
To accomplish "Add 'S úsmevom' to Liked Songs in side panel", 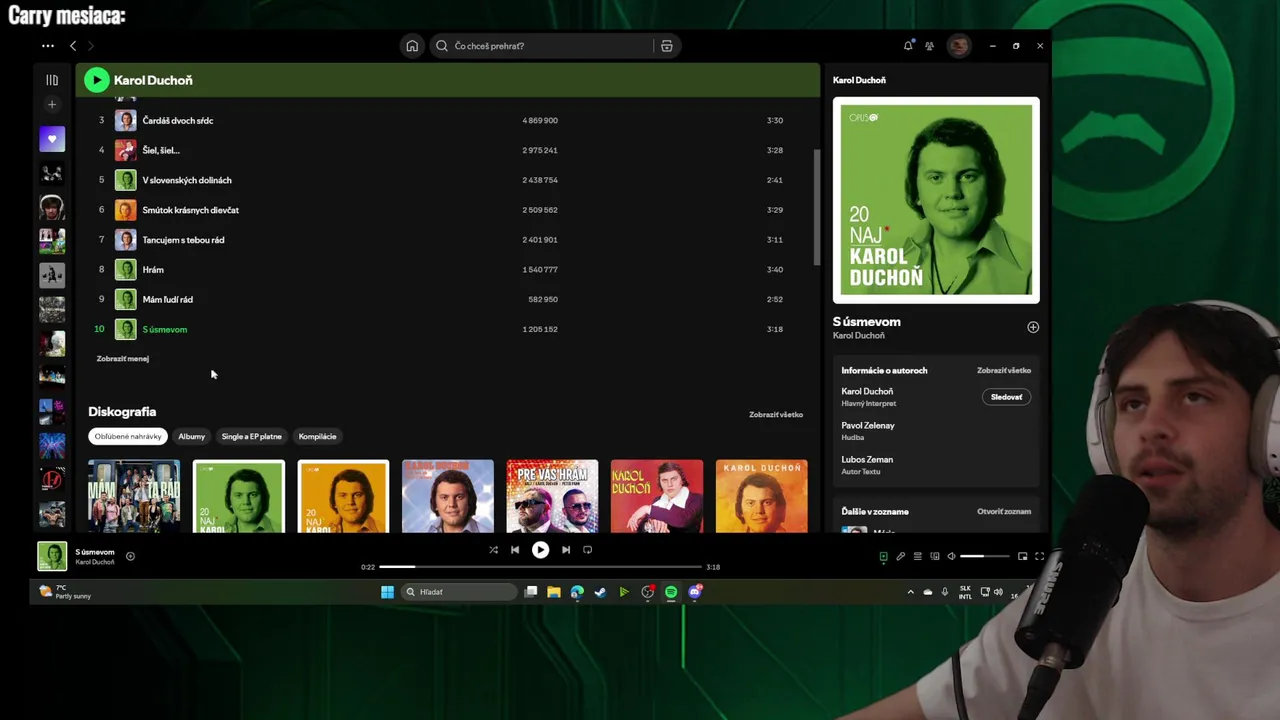I will tap(1033, 327).
